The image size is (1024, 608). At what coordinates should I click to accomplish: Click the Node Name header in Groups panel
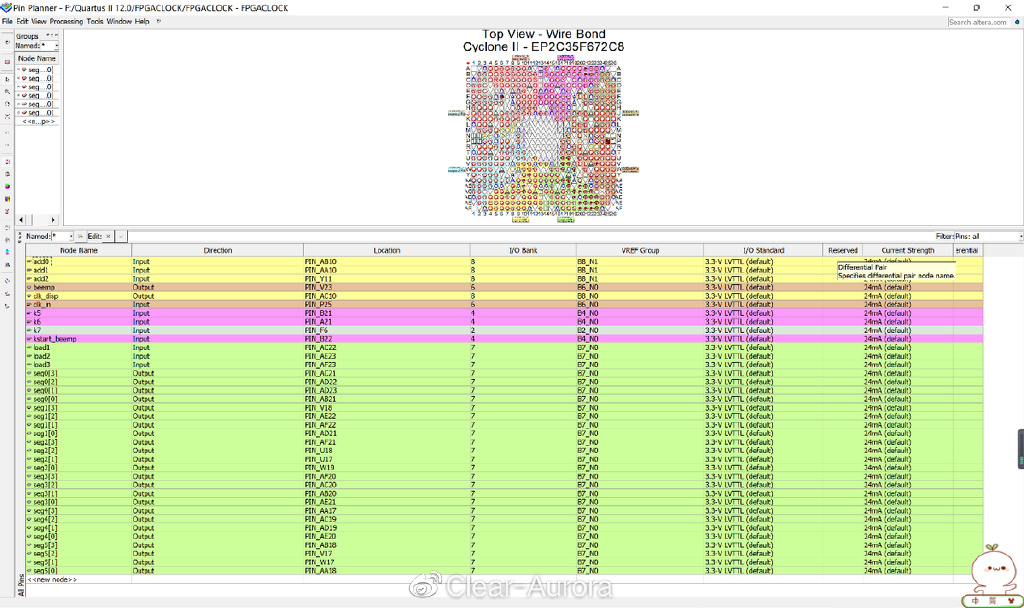tap(37, 58)
